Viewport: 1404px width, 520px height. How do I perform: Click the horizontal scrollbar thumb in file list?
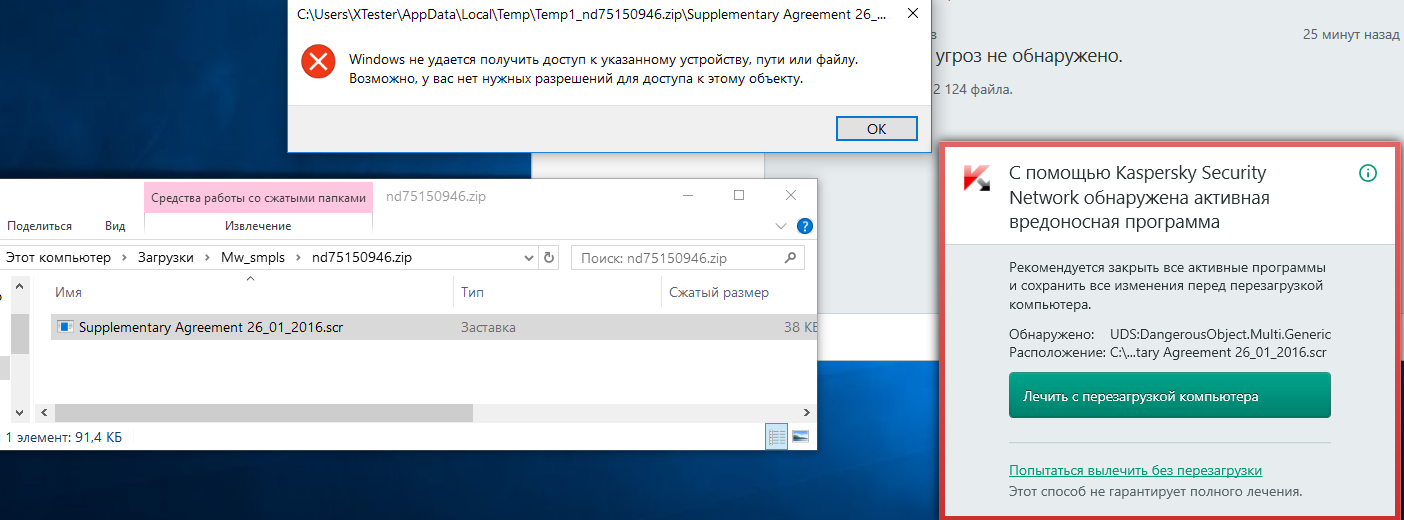click(x=264, y=412)
